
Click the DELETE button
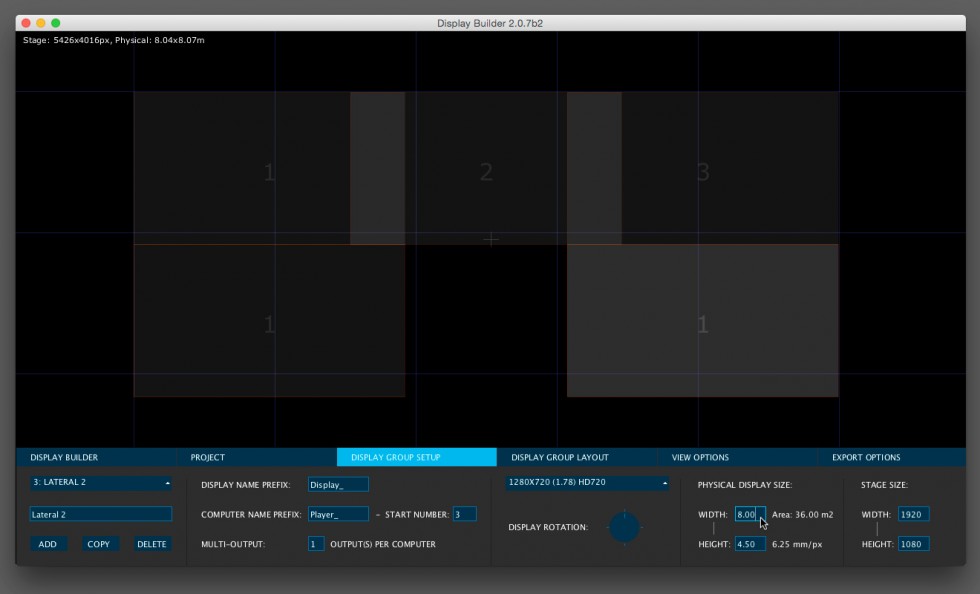[x=152, y=543]
